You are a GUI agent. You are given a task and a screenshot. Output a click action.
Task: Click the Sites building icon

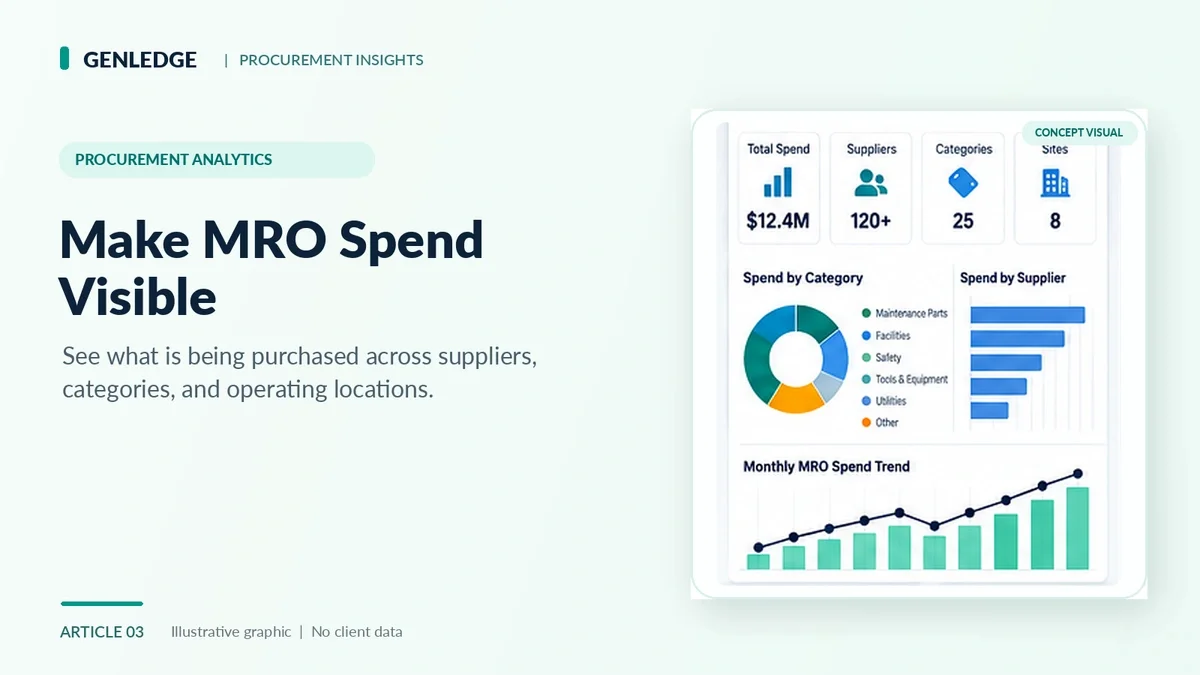1055,182
